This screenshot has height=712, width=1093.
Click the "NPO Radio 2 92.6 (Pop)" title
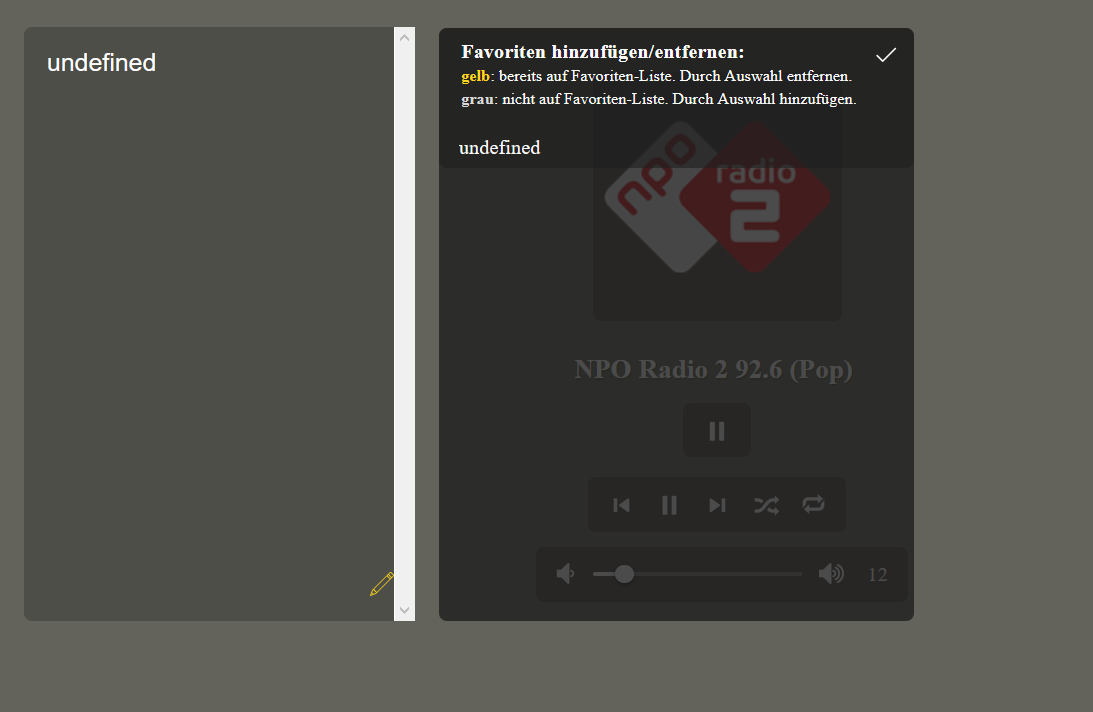pyautogui.click(x=713, y=370)
